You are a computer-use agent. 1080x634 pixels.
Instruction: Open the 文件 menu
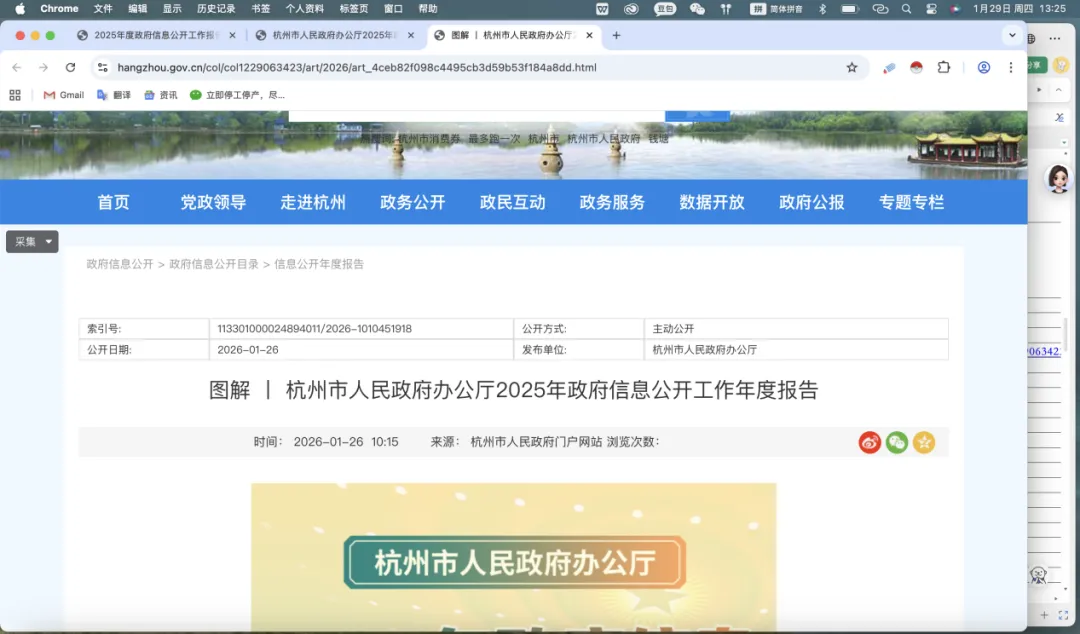[x=103, y=9]
